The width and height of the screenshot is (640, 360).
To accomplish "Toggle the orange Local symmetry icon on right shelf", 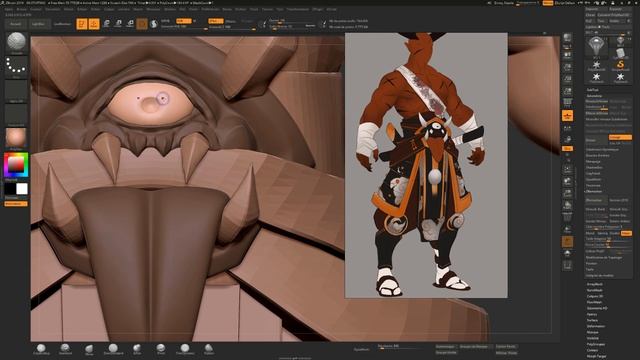I will pos(567,116).
